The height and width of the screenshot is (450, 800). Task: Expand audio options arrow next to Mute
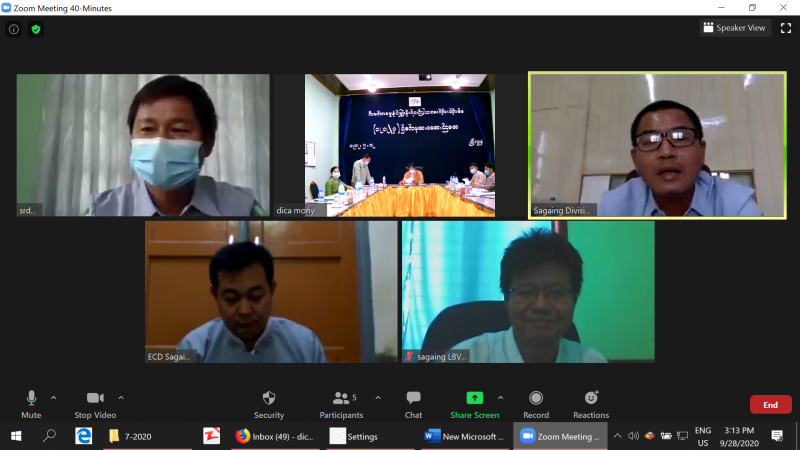pos(54,397)
